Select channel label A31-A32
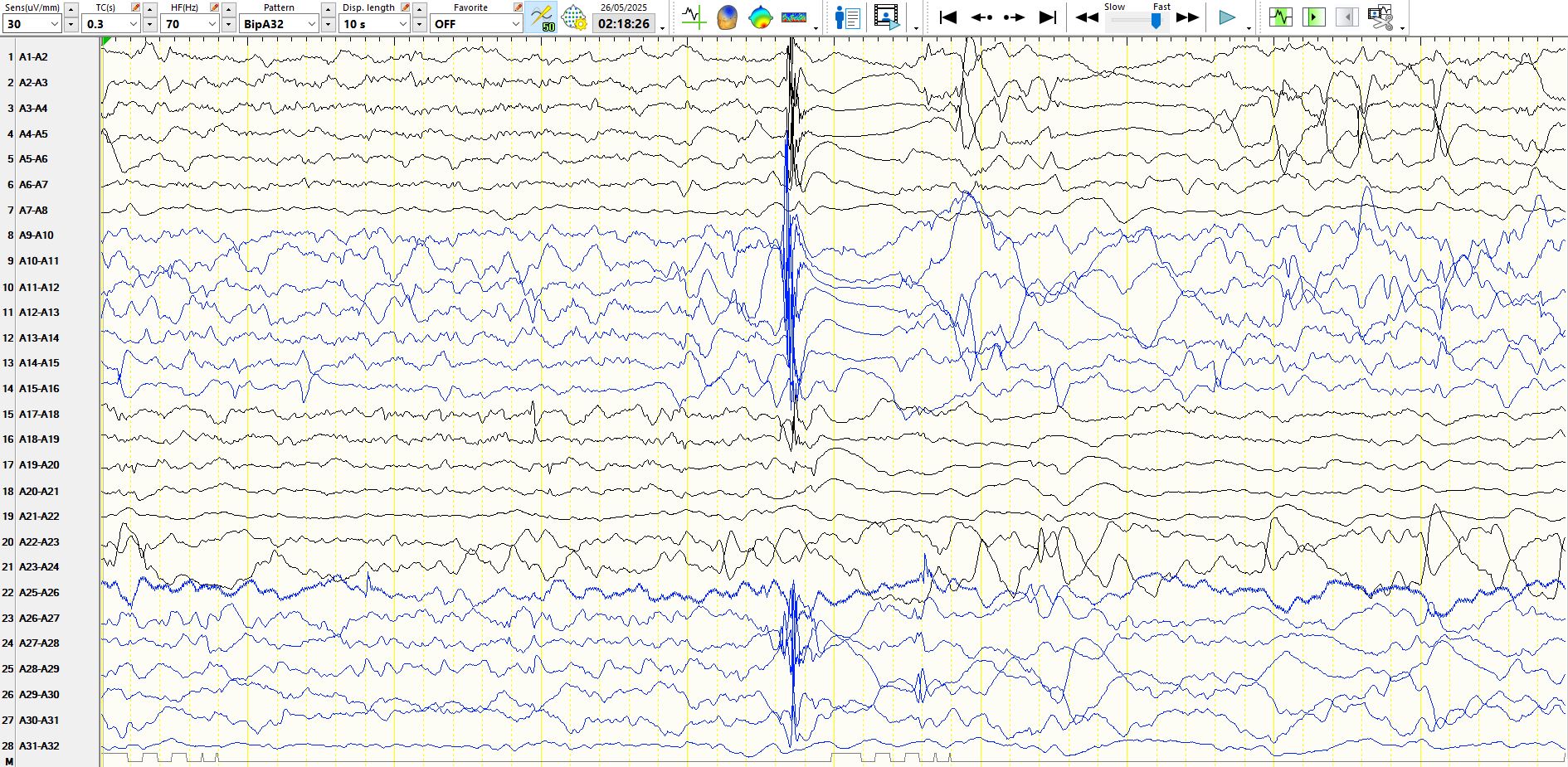Screen dimensions: 1568x767 (39, 745)
